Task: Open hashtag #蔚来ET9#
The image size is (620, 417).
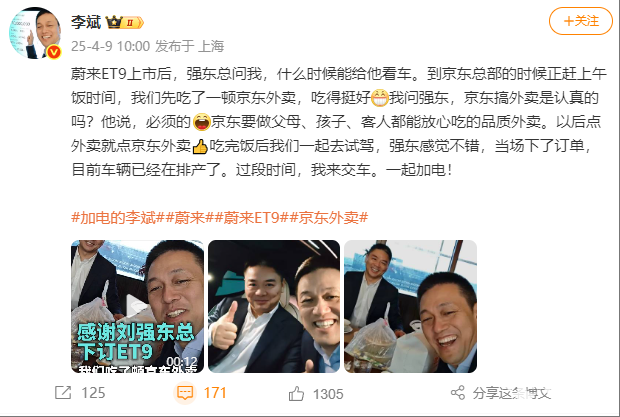Action: click(x=251, y=217)
